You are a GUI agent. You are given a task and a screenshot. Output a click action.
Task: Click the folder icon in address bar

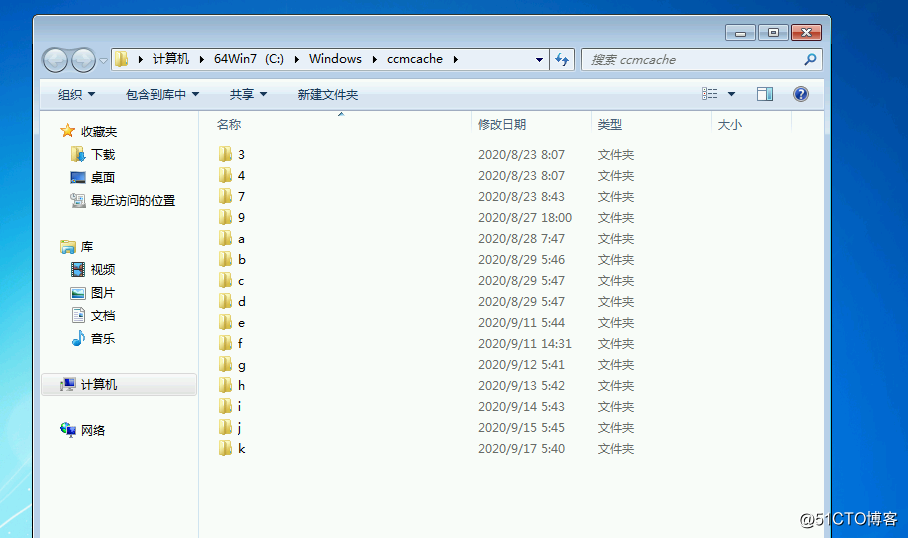point(122,59)
